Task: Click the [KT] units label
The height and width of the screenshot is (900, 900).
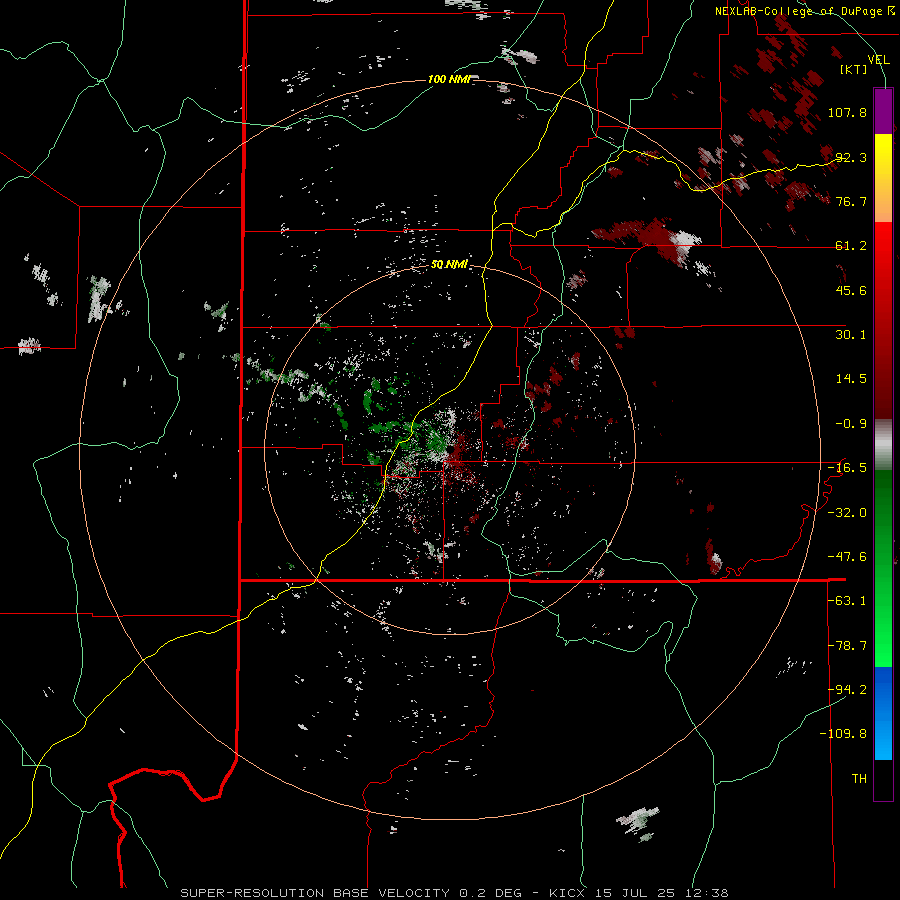Action: pyautogui.click(x=854, y=69)
